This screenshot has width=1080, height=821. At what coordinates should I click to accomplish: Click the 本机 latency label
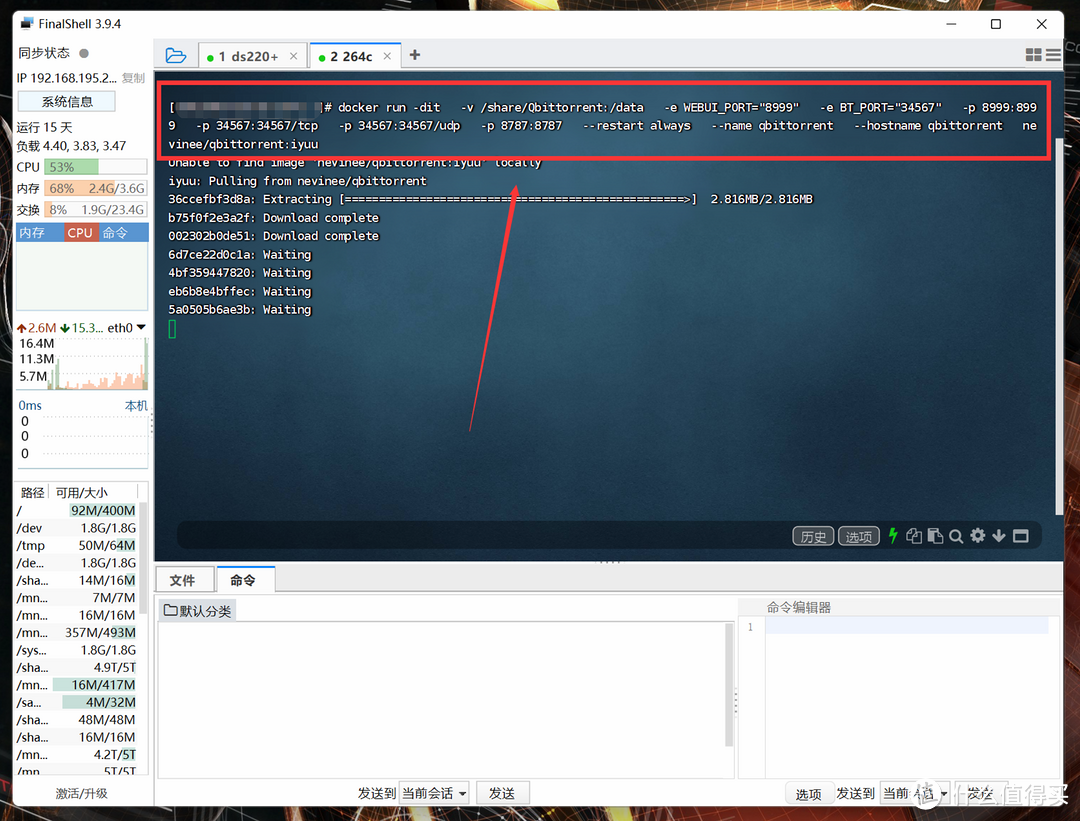click(x=136, y=406)
